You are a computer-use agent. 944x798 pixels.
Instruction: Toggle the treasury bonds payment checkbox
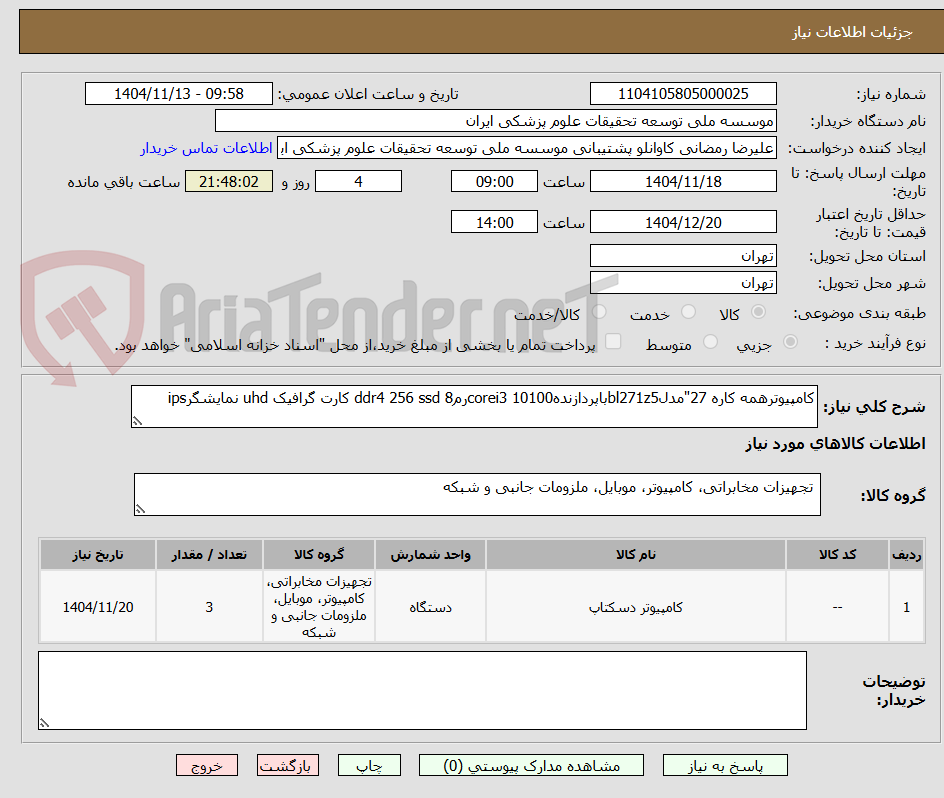click(x=613, y=341)
